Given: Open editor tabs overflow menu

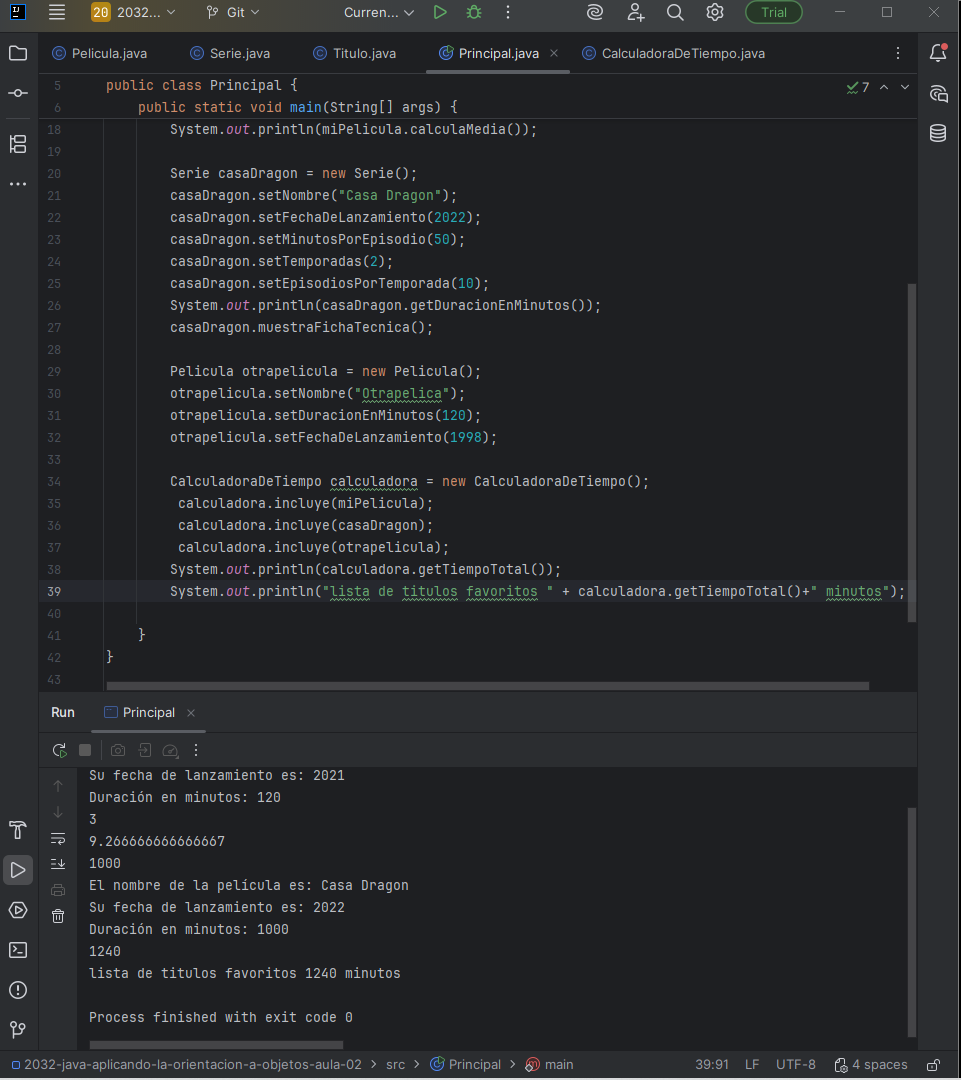Looking at the screenshot, I should point(898,53).
